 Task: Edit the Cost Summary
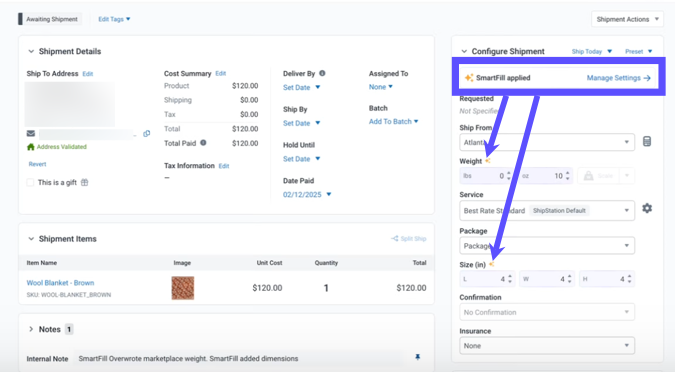click(220, 73)
